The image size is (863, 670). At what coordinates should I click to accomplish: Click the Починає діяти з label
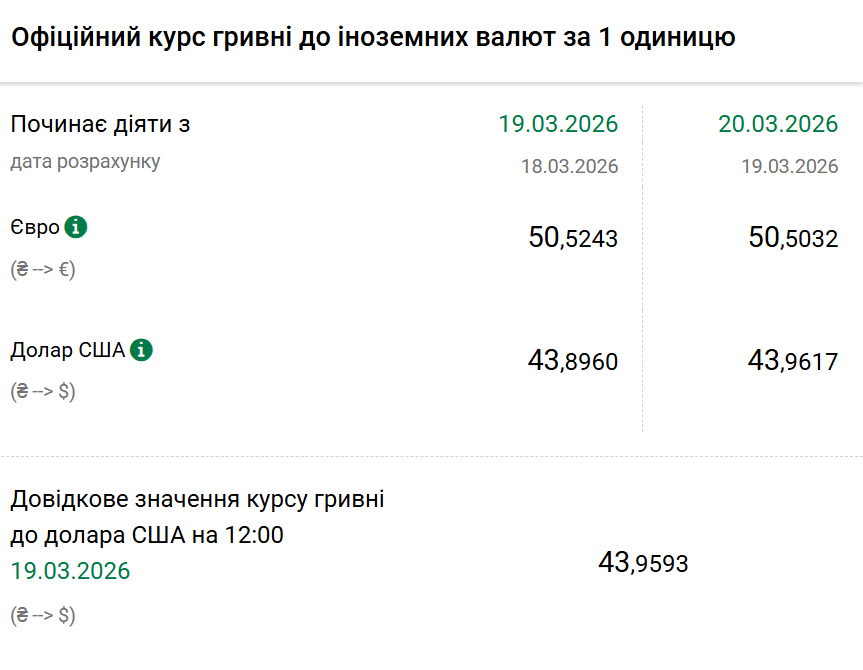(x=100, y=124)
